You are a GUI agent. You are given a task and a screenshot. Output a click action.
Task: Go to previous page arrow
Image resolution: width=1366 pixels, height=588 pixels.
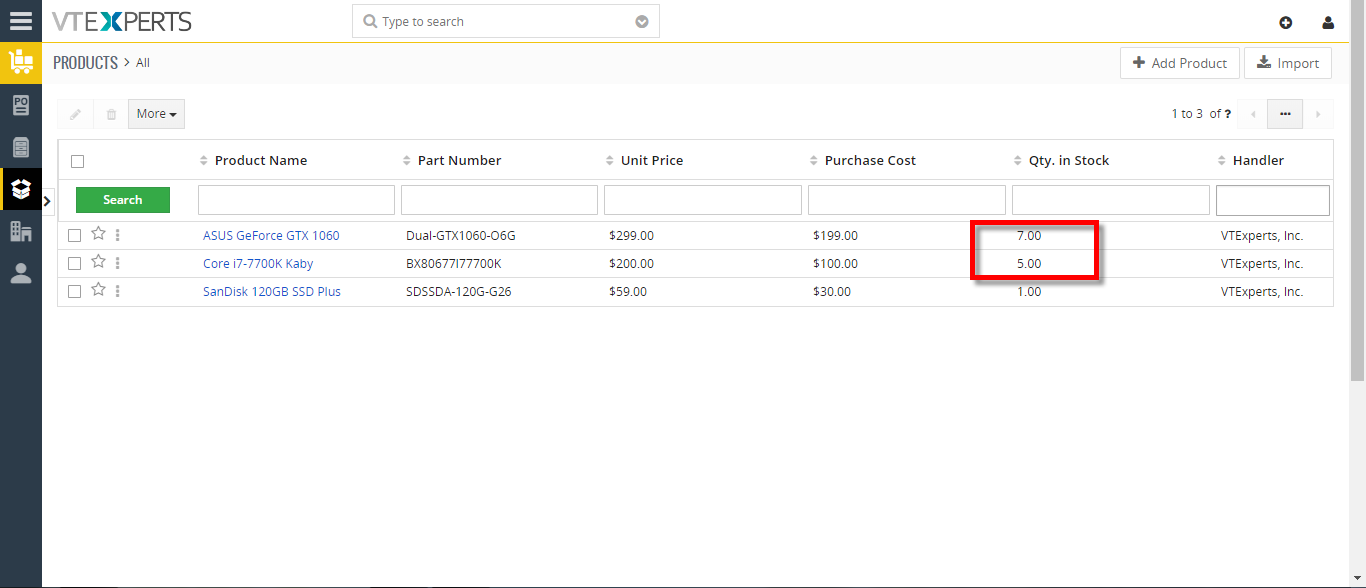(x=1253, y=114)
